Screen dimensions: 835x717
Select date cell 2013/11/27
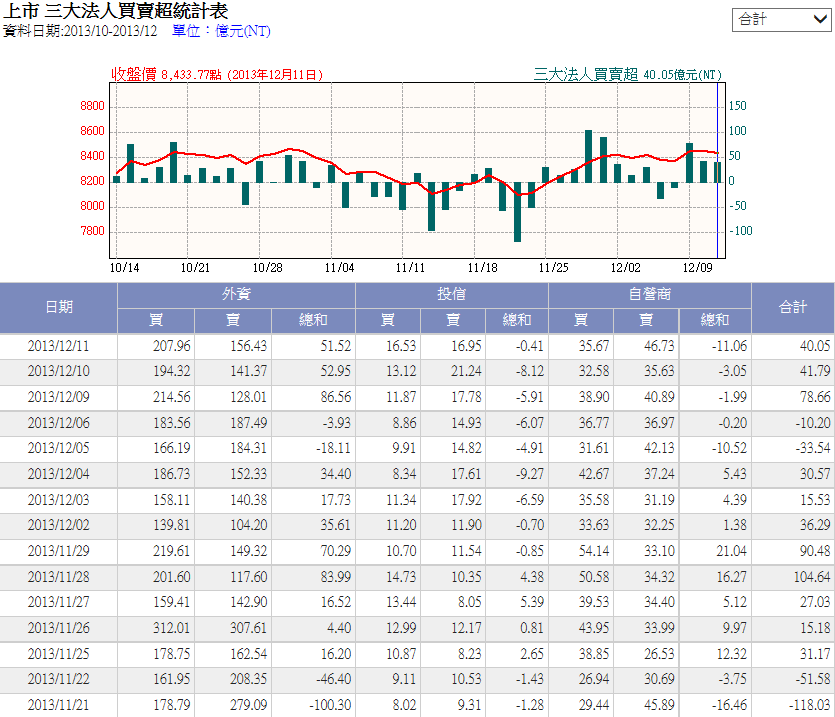[59, 602]
